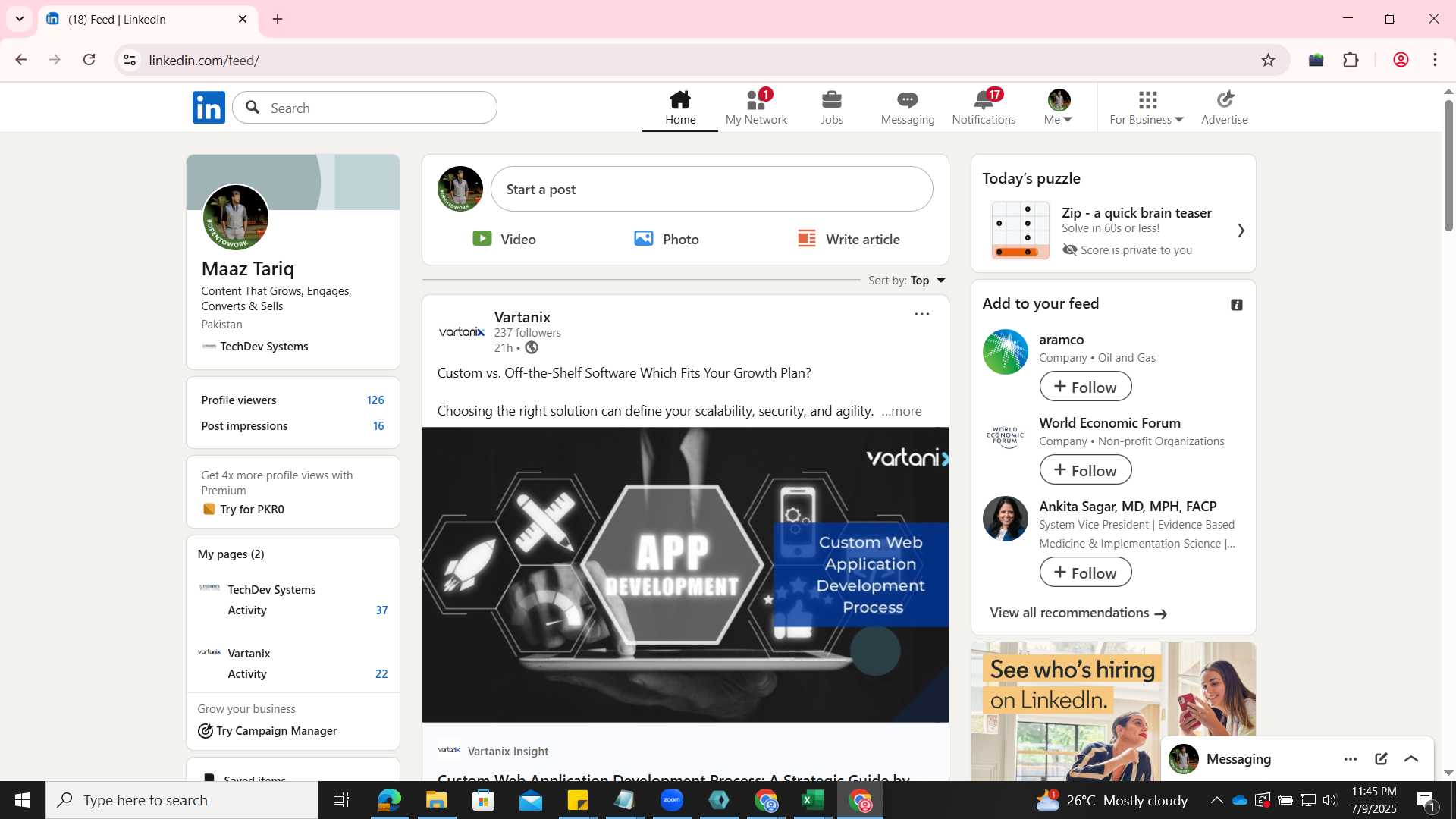The height and width of the screenshot is (819, 1456).
Task: Open browser Extensions puzzle icon
Action: tap(1351, 60)
